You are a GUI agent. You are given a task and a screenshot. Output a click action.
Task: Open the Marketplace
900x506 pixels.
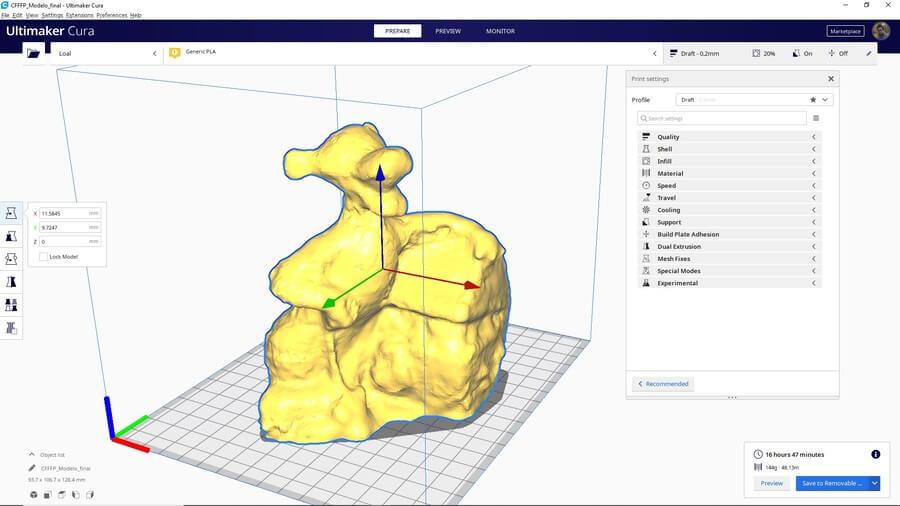pyautogui.click(x=845, y=31)
